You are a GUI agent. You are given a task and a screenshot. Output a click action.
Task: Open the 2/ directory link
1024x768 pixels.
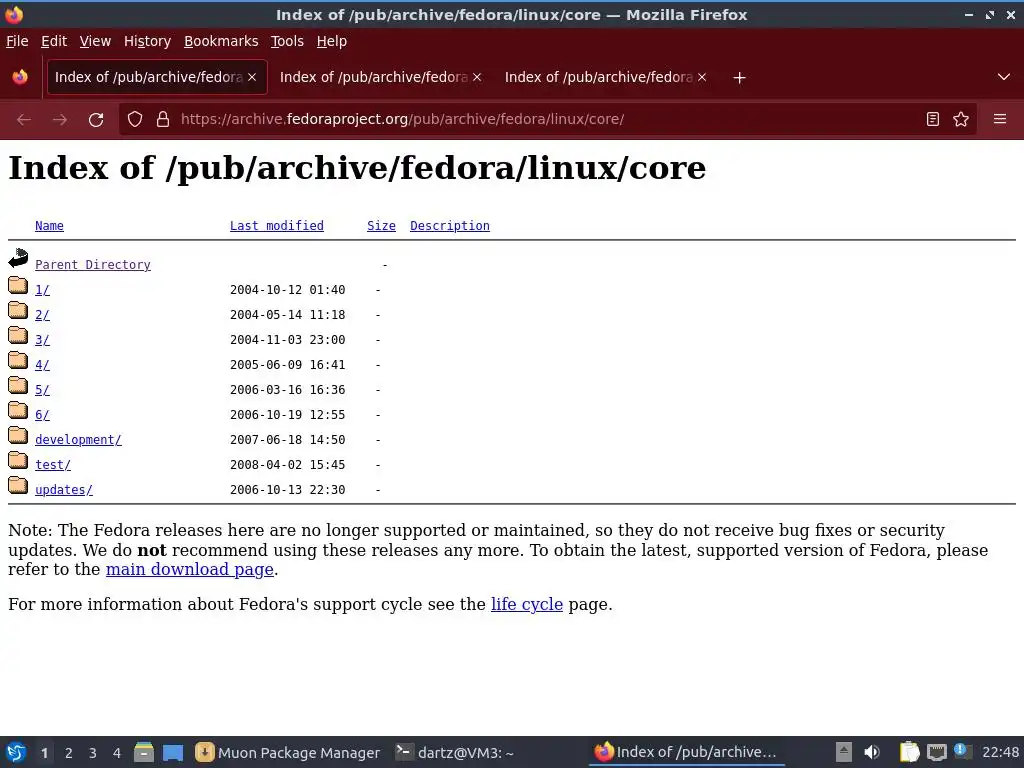(x=42, y=315)
